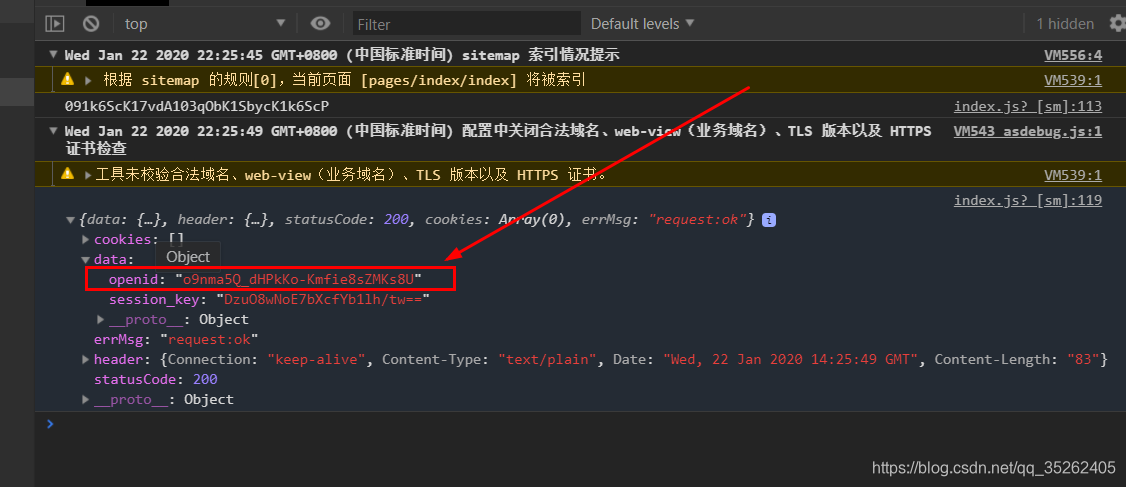1126x487 pixels.
Task: Collapse the logged response object
Action: point(70,220)
